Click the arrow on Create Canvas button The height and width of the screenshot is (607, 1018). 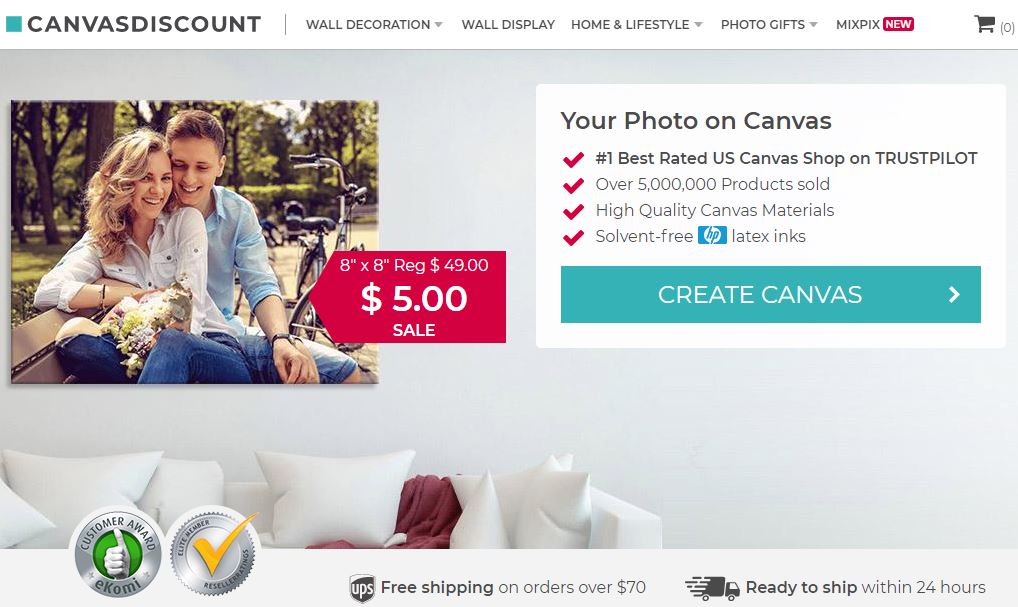click(x=954, y=295)
